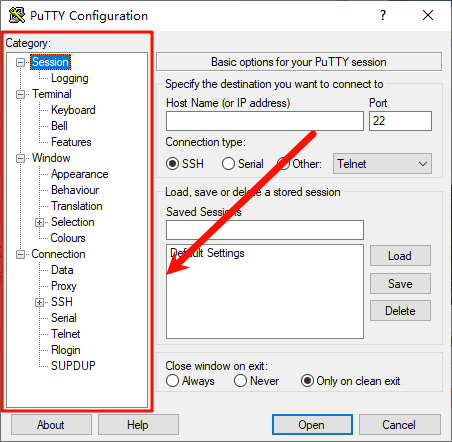Screen dimensions: 452x442
Task: Collapse the Terminal tree node
Action: pos(21,94)
